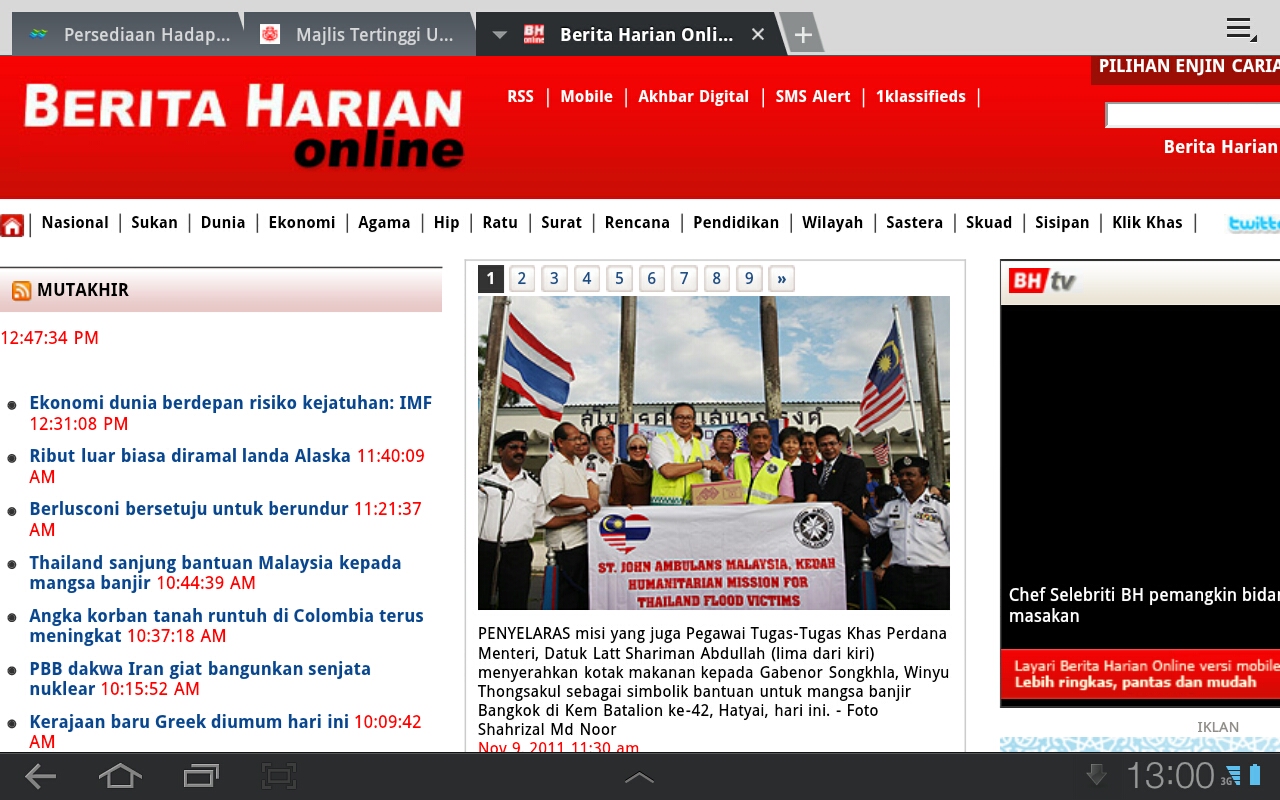Go to slideshow page 8

tap(717, 279)
